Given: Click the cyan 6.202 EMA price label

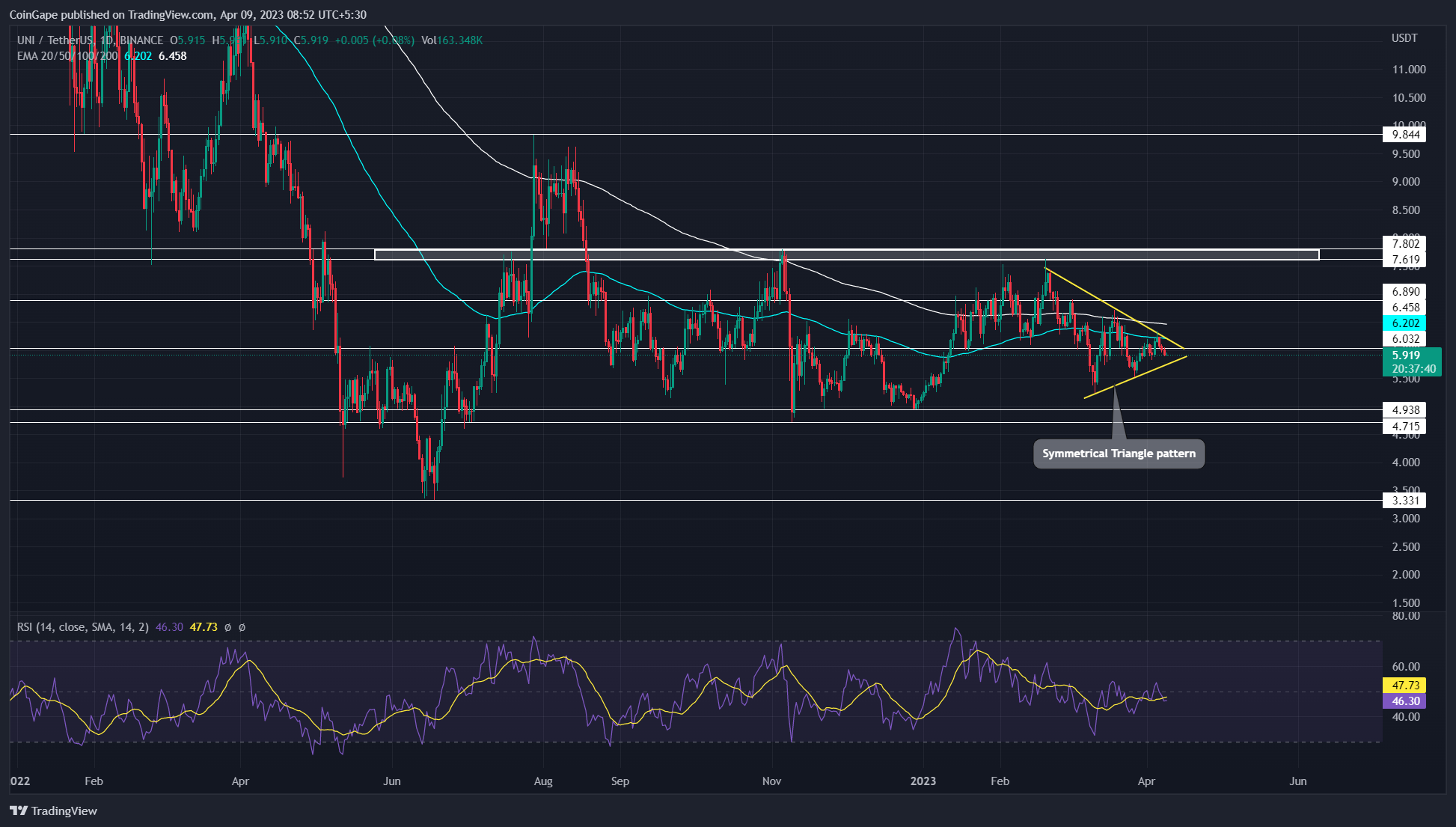Looking at the screenshot, I should [1404, 323].
